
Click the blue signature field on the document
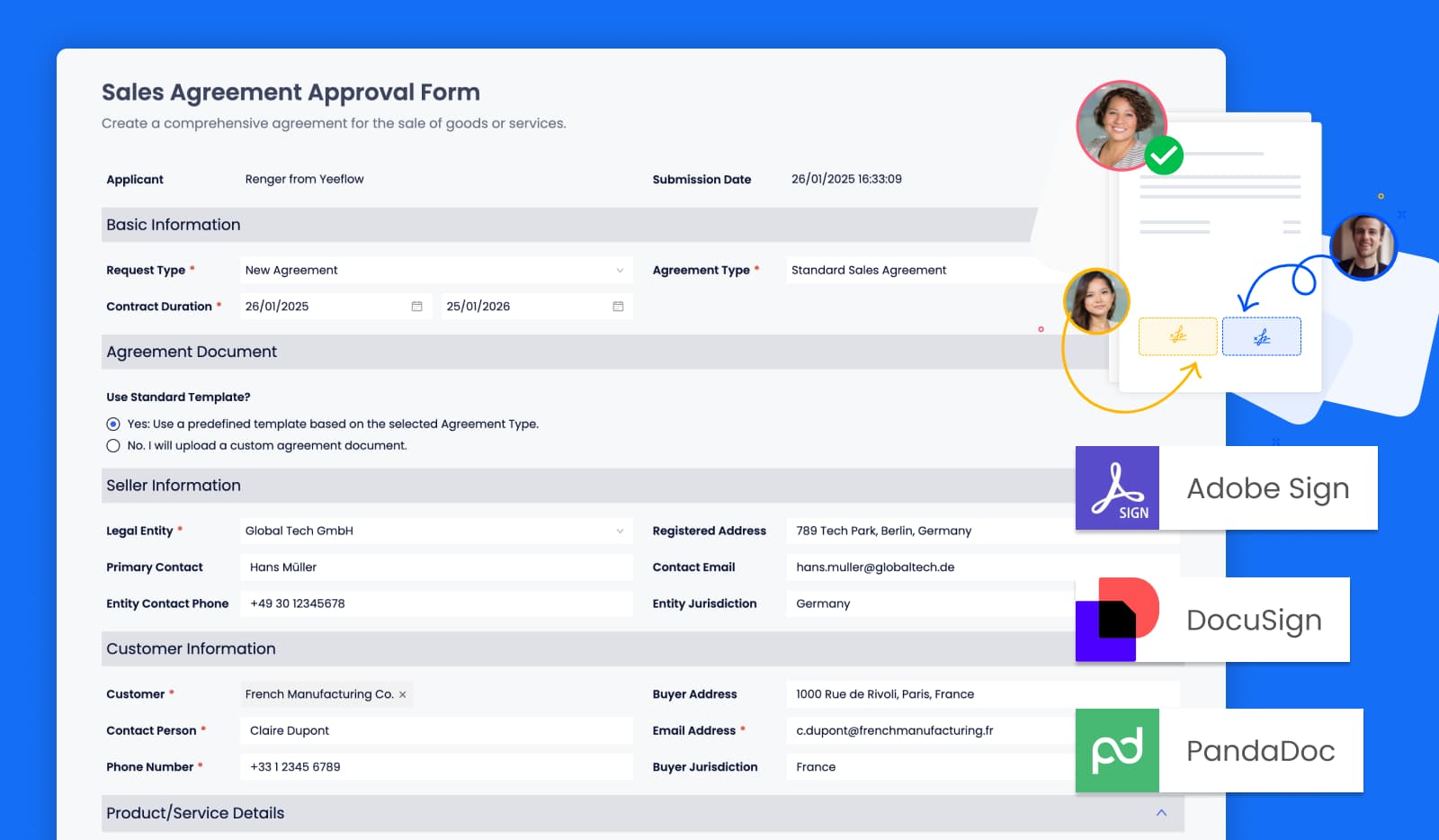tap(1262, 335)
